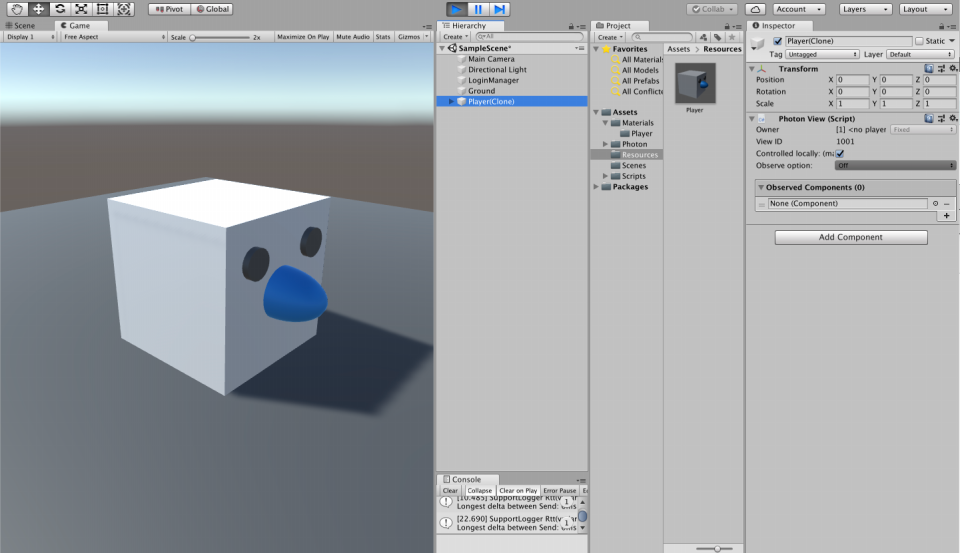Toggle Console Collapse mode
960x553 pixels.
(x=479, y=491)
